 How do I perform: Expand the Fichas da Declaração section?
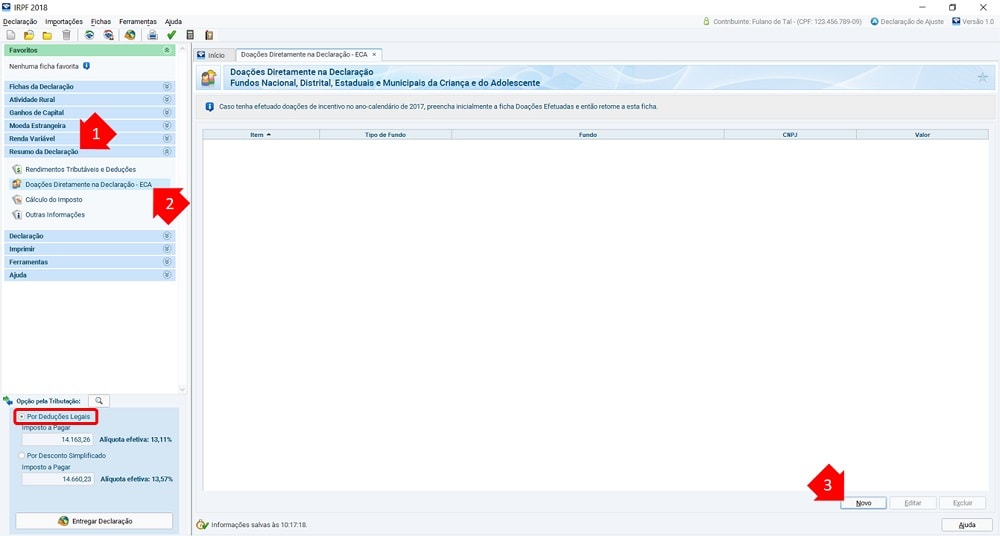click(x=167, y=87)
